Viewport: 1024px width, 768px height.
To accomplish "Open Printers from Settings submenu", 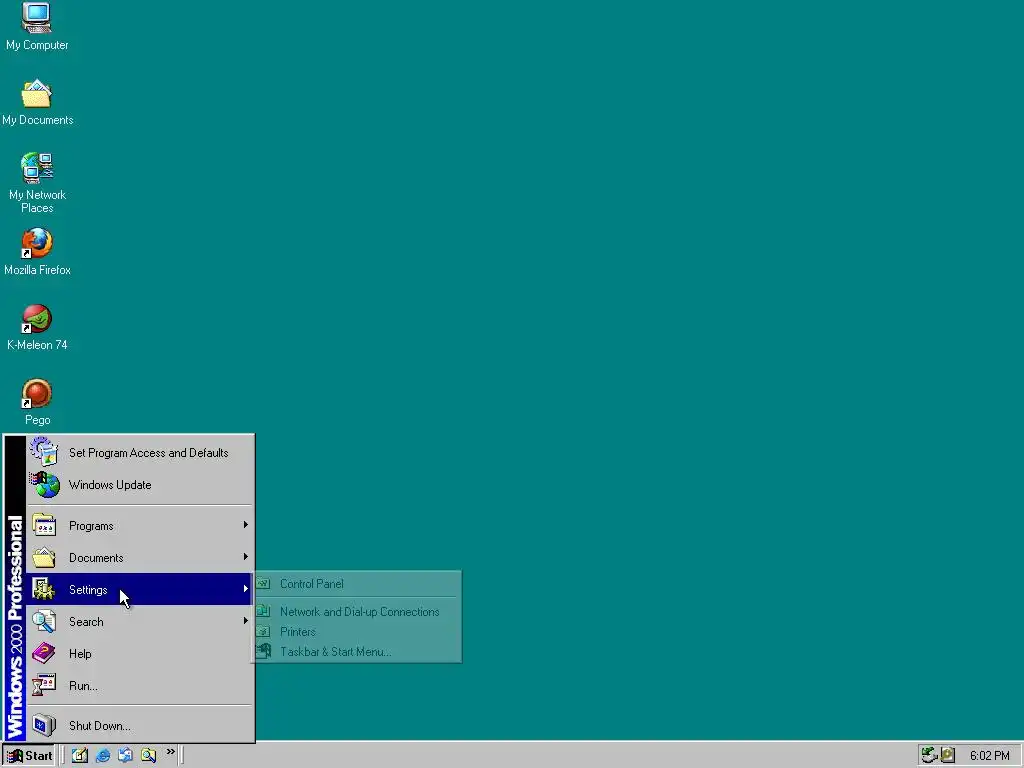I will tap(357, 632).
